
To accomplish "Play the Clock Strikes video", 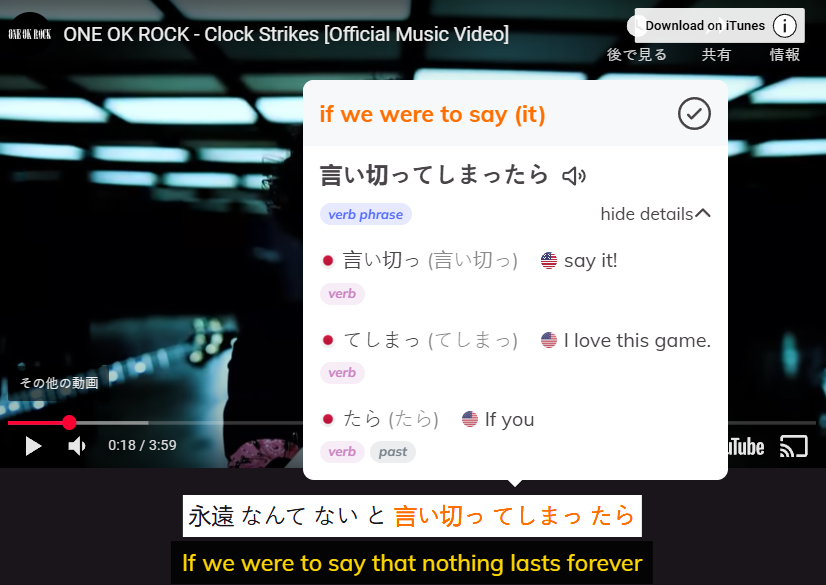I will (x=33, y=446).
